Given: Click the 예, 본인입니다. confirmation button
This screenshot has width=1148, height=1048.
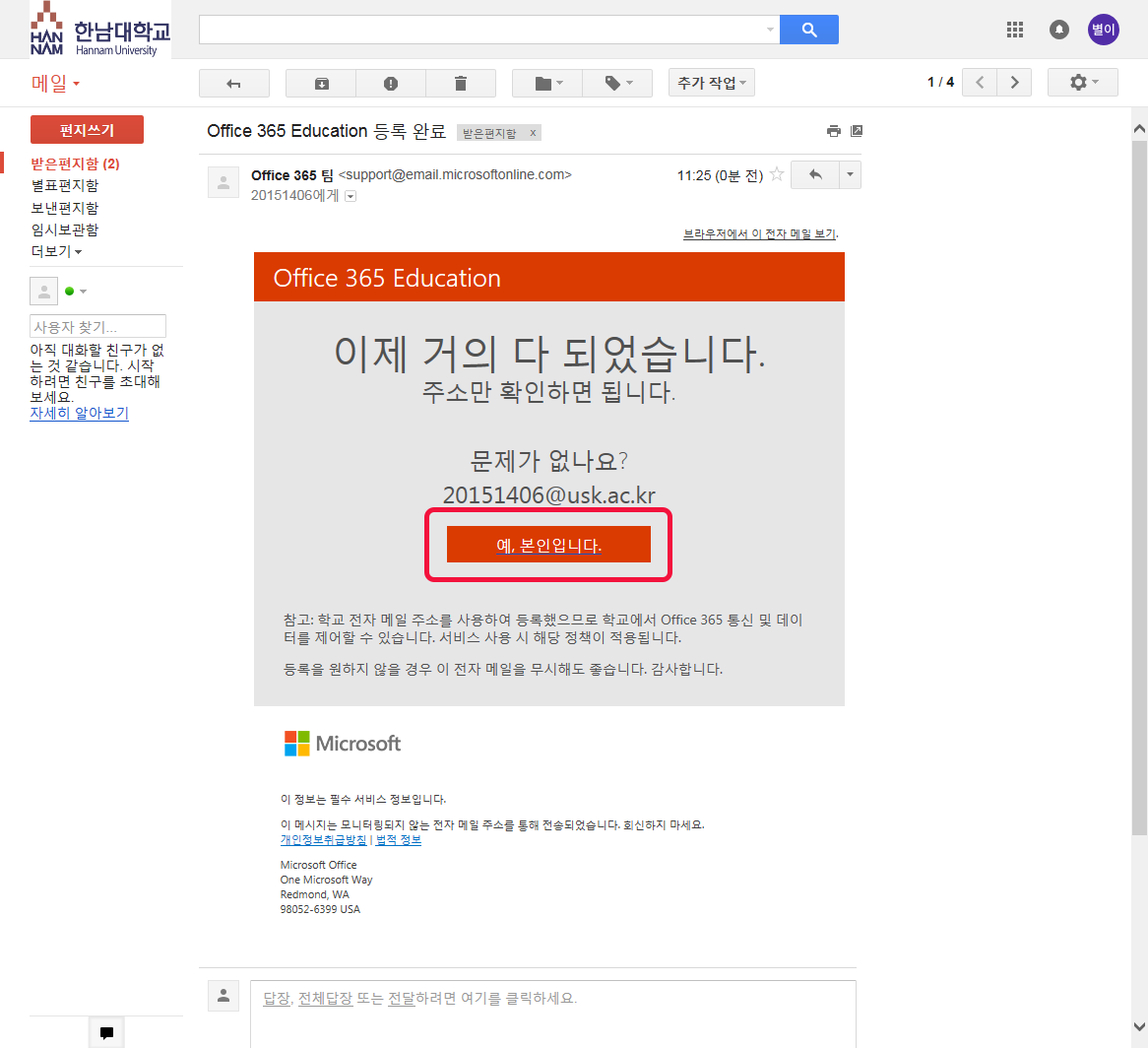Looking at the screenshot, I should point(548,545).
